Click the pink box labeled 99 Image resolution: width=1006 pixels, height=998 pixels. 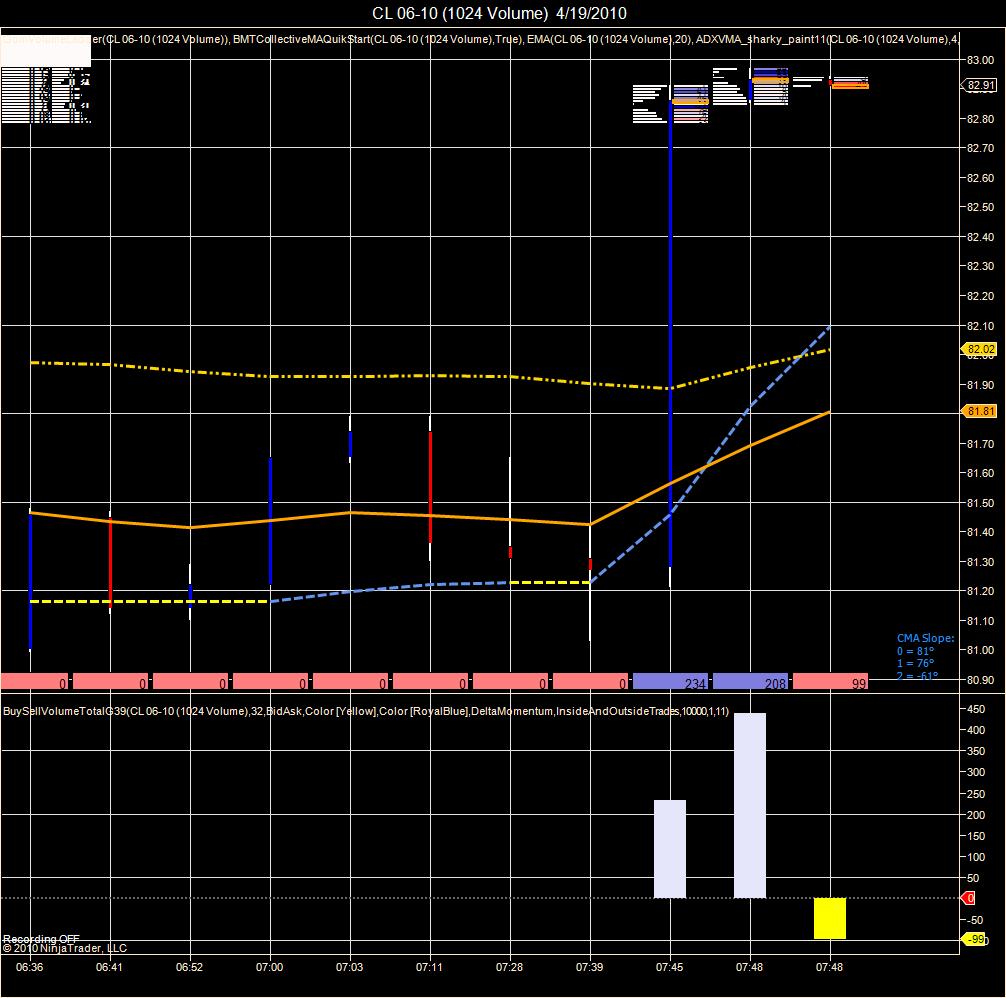[831, 682]
